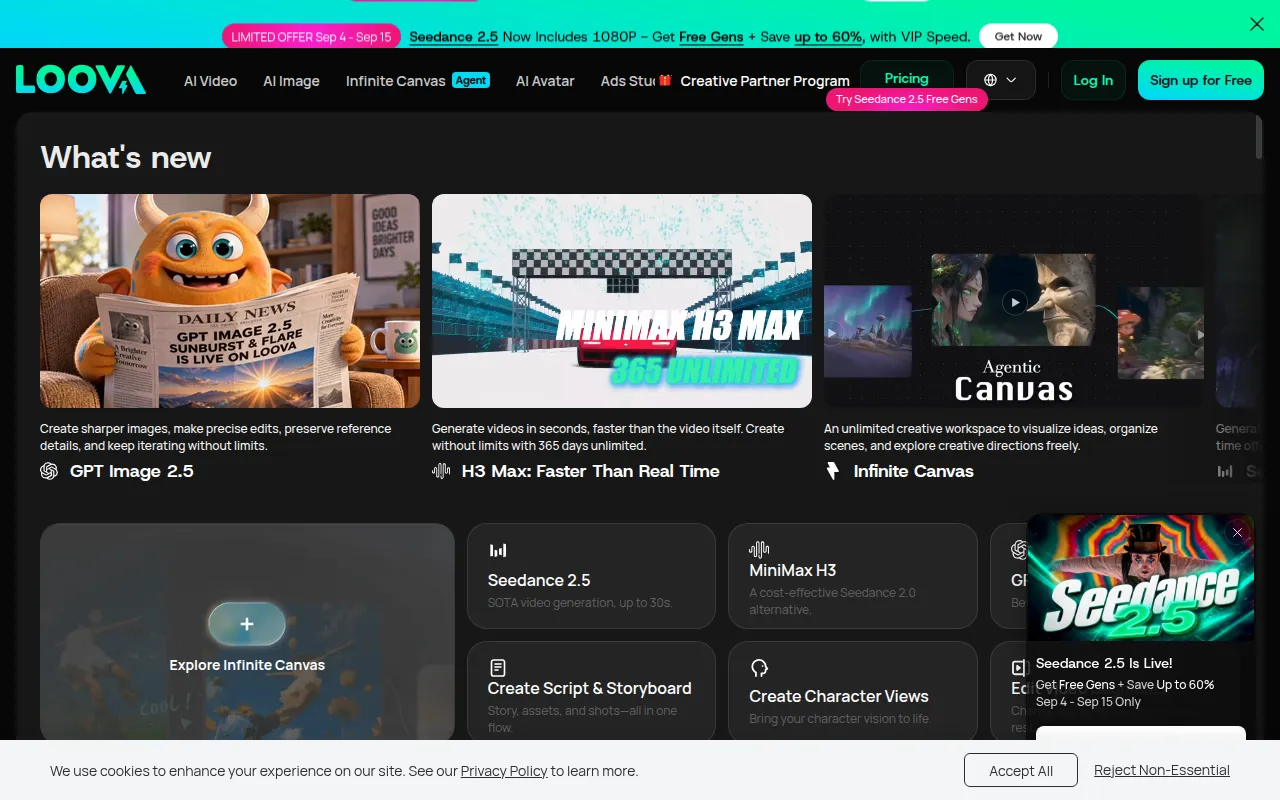Click the bars icon on the Seedance 2.5 card
1280x800 pixels.
pos(498,550)
